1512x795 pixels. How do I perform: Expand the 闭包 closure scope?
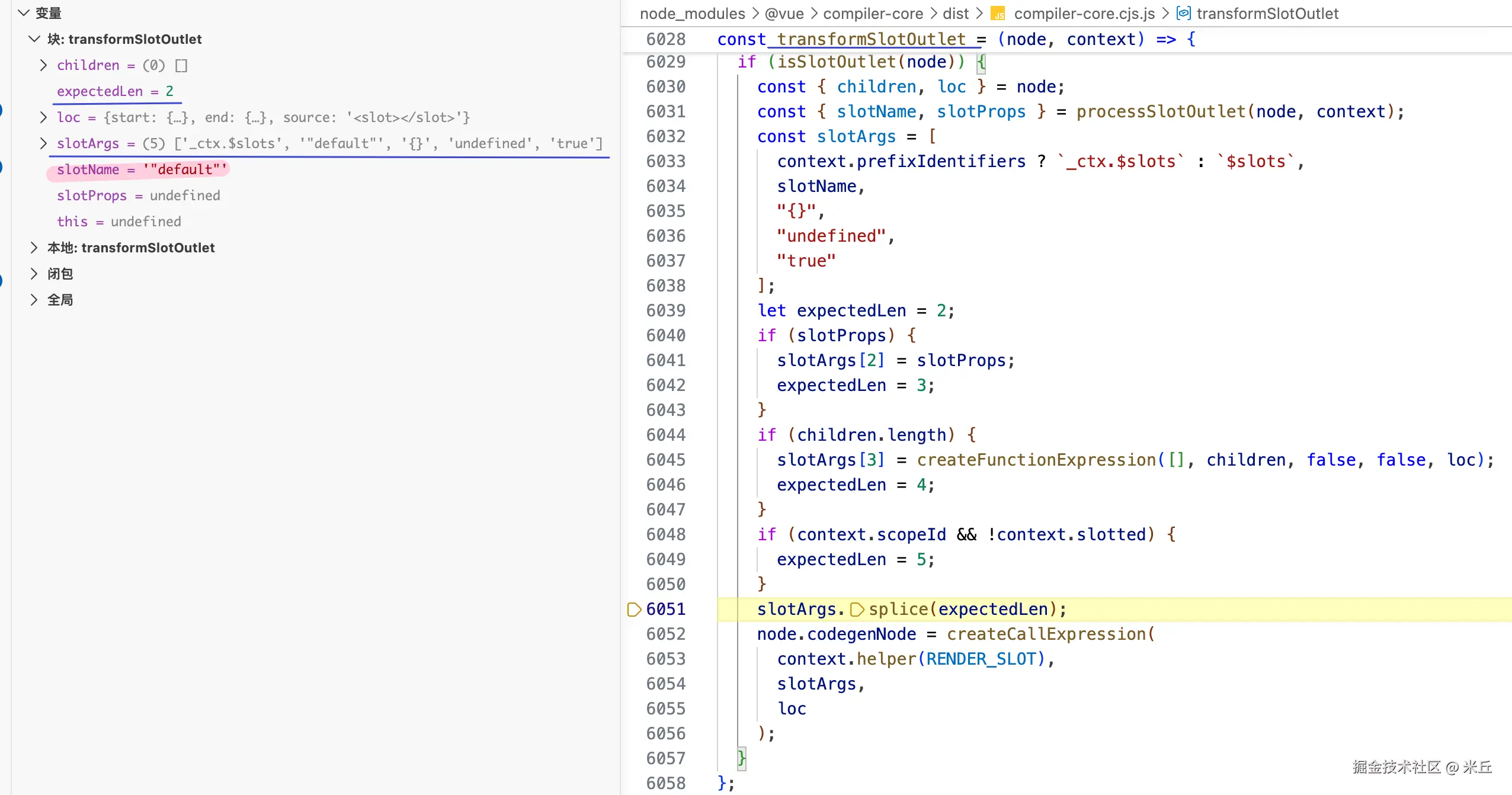coord(34,274)
